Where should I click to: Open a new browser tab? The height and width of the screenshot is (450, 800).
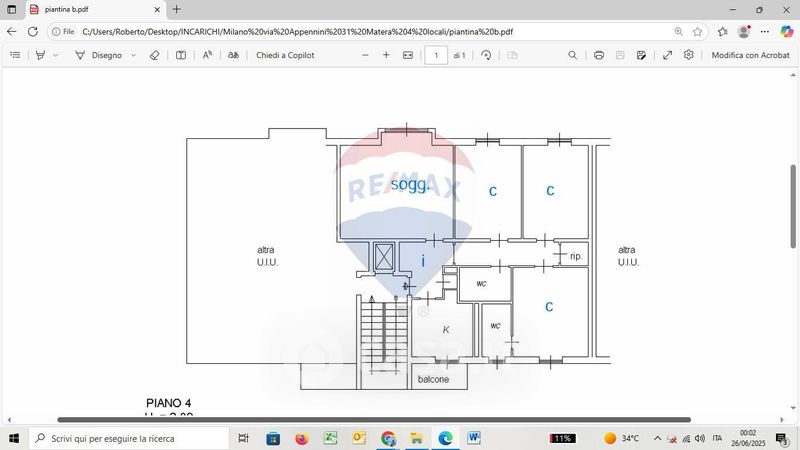click(x=177, y=9)
